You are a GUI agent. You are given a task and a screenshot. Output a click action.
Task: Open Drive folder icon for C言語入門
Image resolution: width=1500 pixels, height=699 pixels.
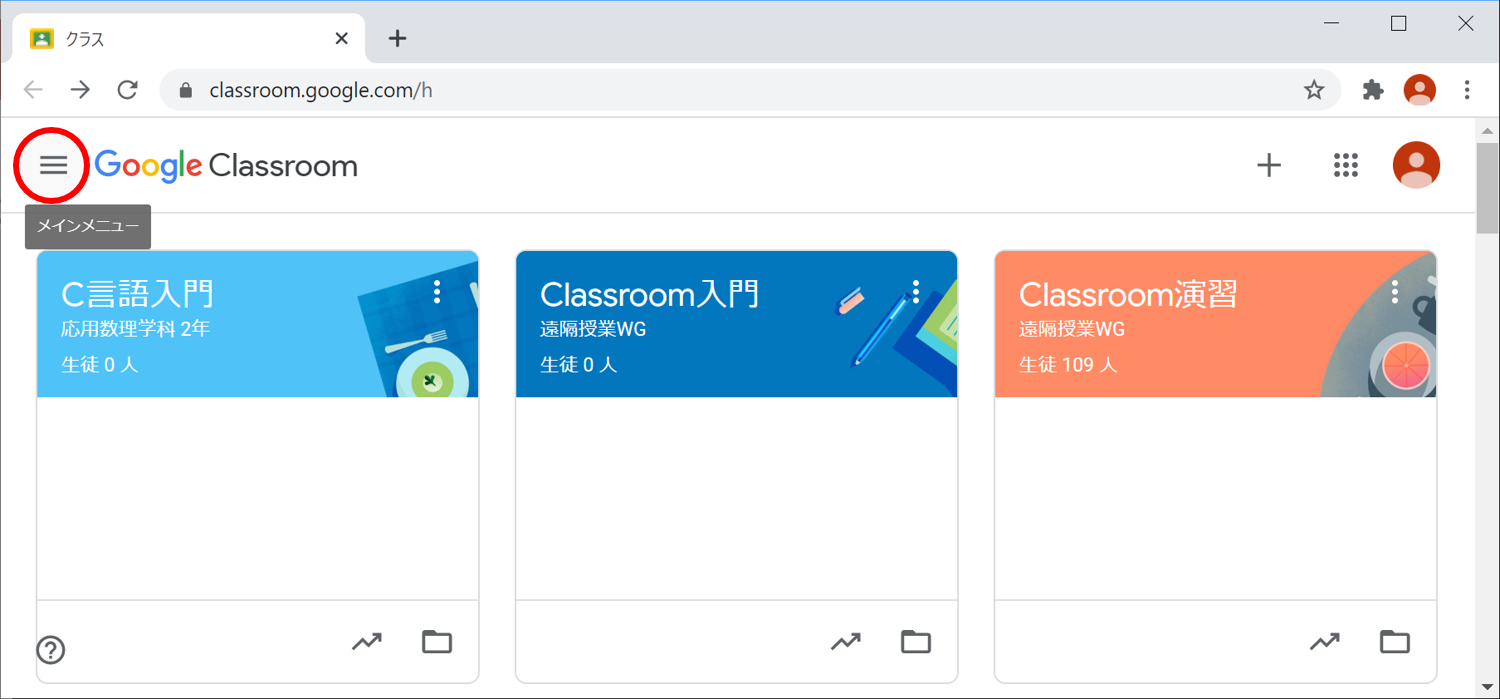tap(437, 641)
